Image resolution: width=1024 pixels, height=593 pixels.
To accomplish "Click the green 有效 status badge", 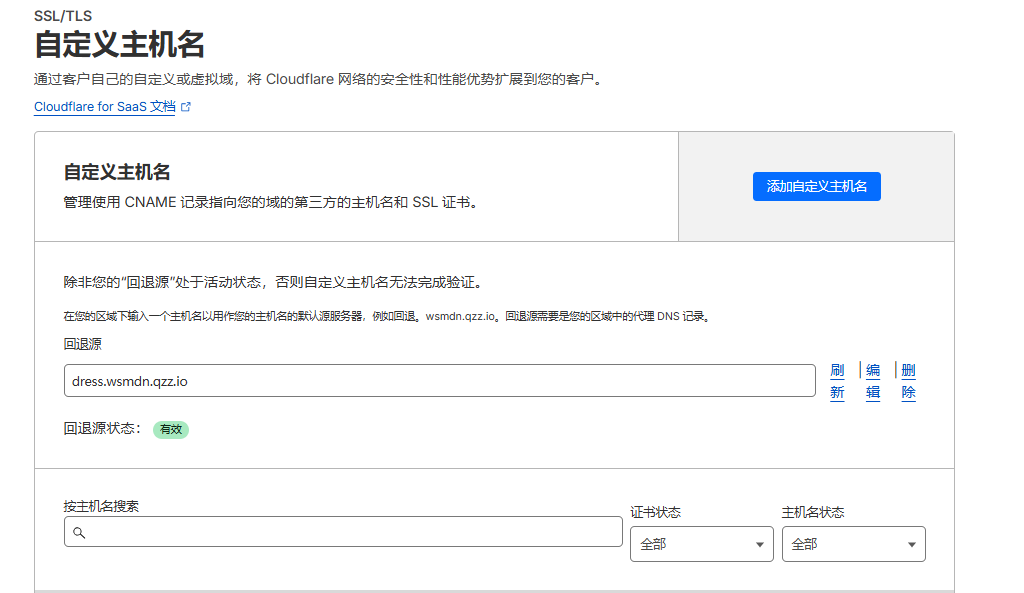I will point(171,429).
